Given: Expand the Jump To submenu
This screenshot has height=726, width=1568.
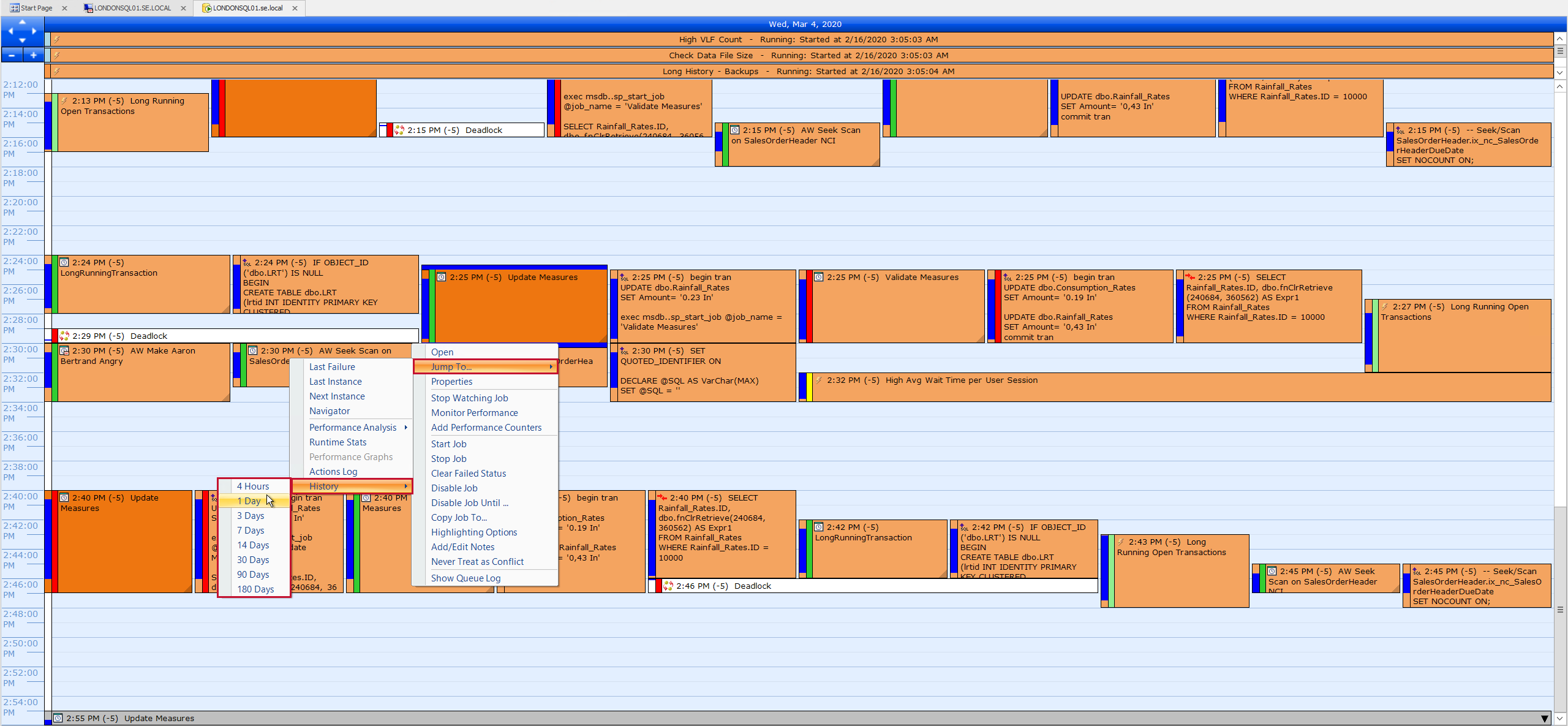Looking at the screenshot, I should click(451, 366).
